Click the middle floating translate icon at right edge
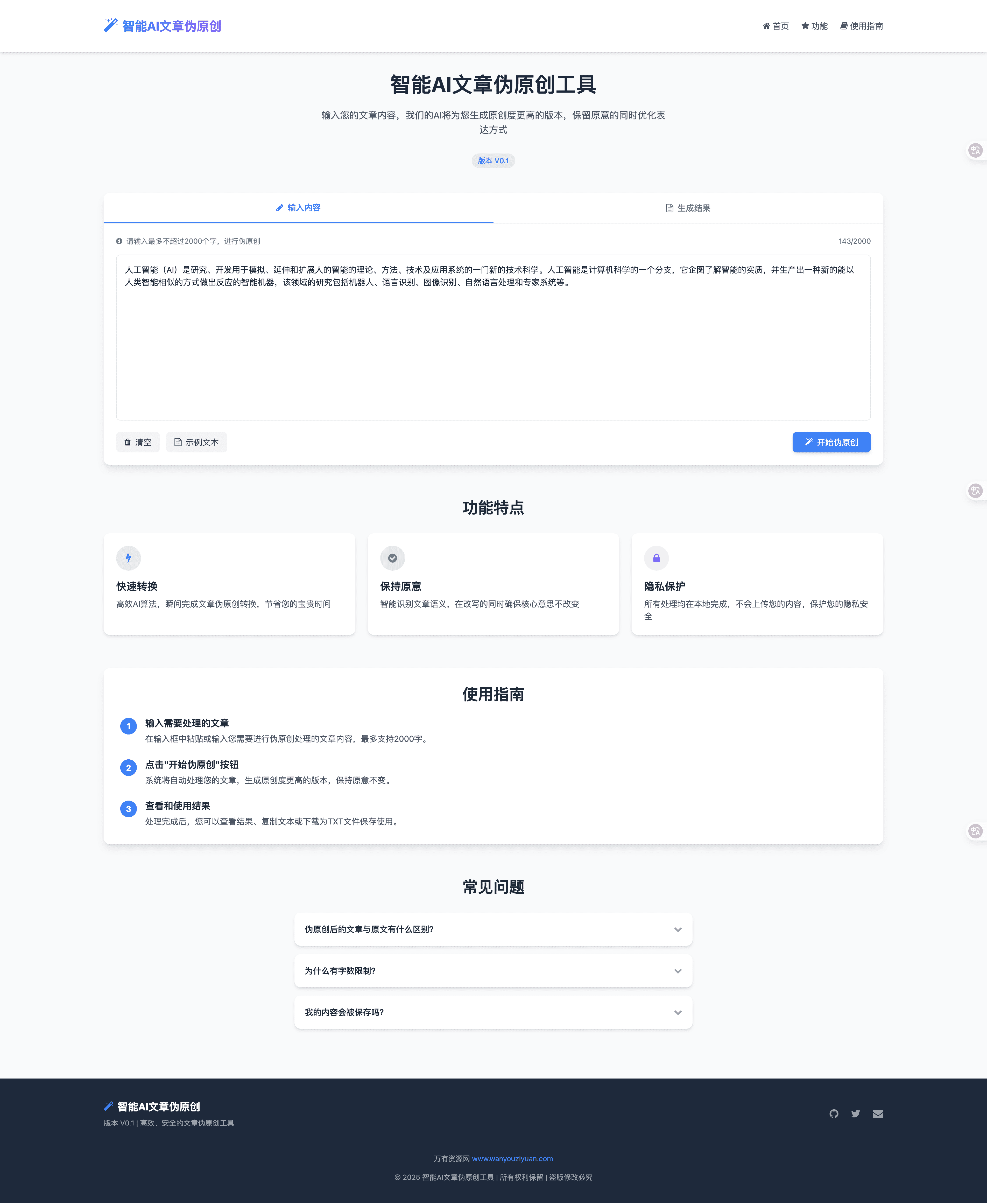This screenshot has width=987, height=1204. 976,491
